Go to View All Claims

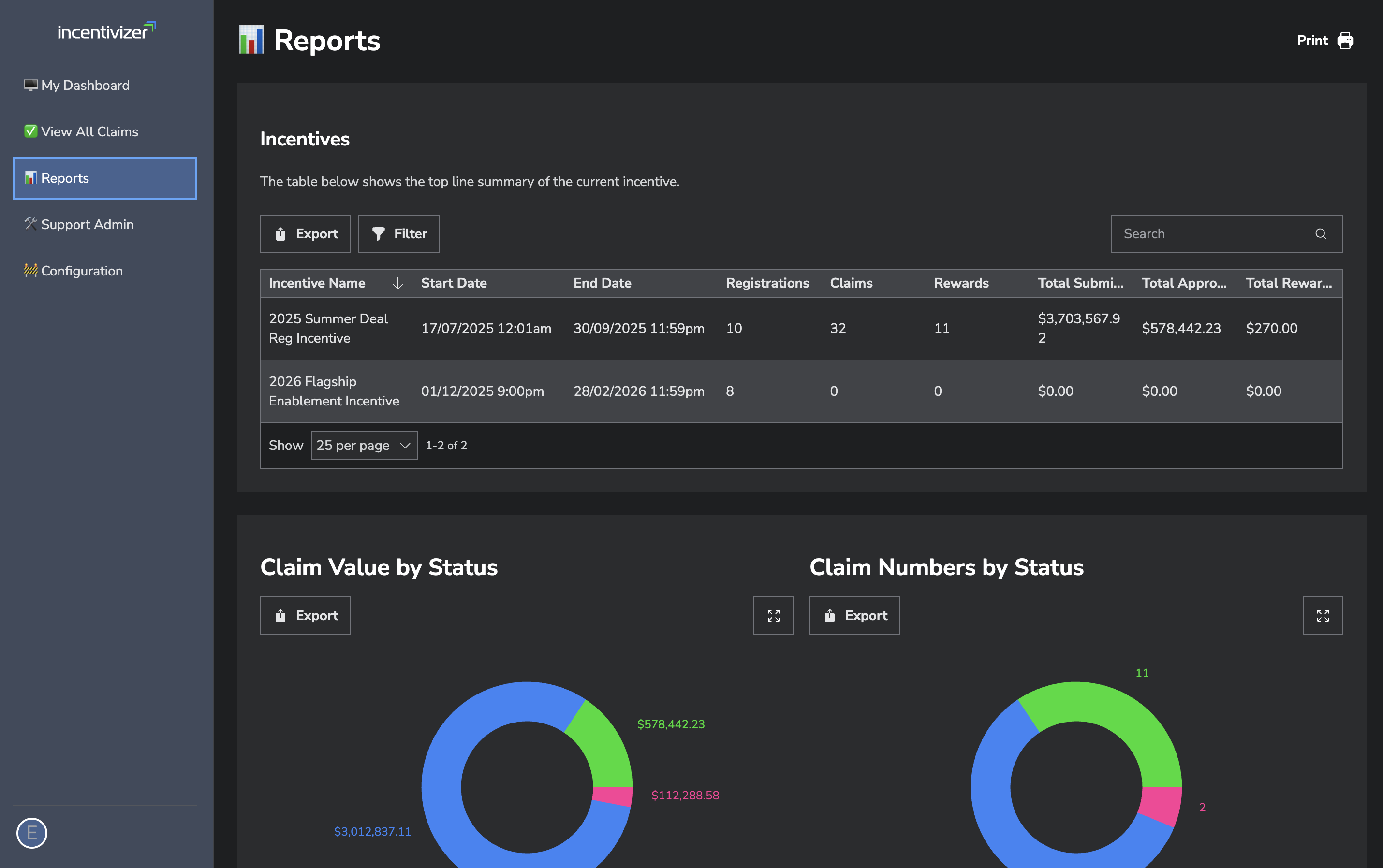89,132
